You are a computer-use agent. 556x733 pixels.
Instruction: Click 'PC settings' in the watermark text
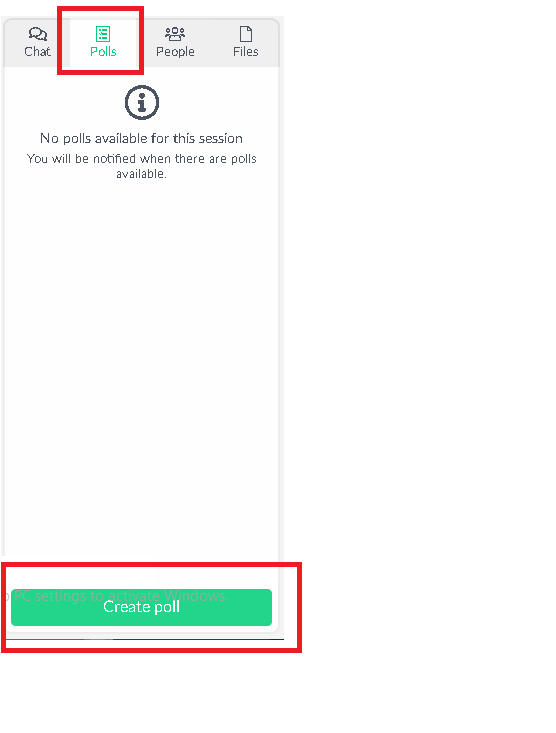coord(51,596)
